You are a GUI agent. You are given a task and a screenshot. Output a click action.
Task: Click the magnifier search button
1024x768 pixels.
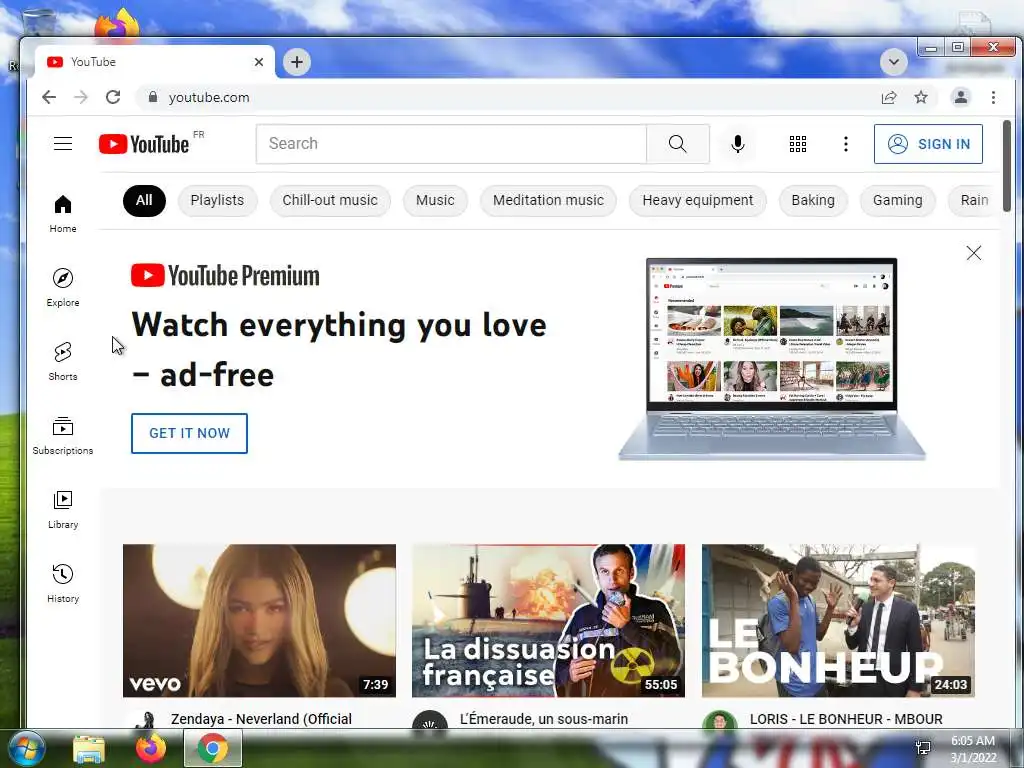tap(678, 144)
